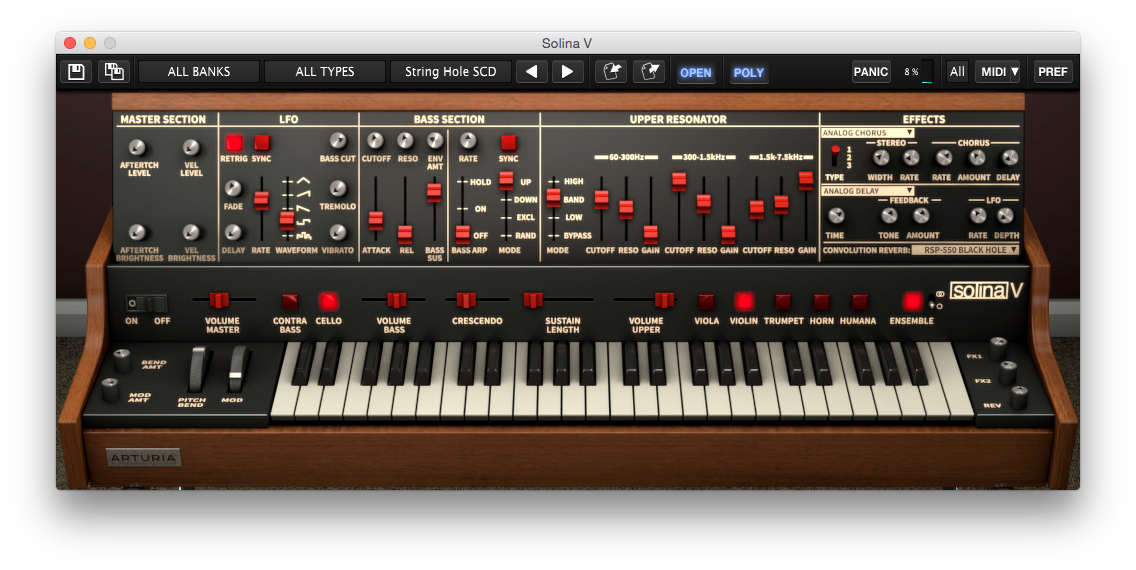This screenshot has height=570, width=1136.
Task: Open the ALL BANKS filter
Action: pos(199,72)
